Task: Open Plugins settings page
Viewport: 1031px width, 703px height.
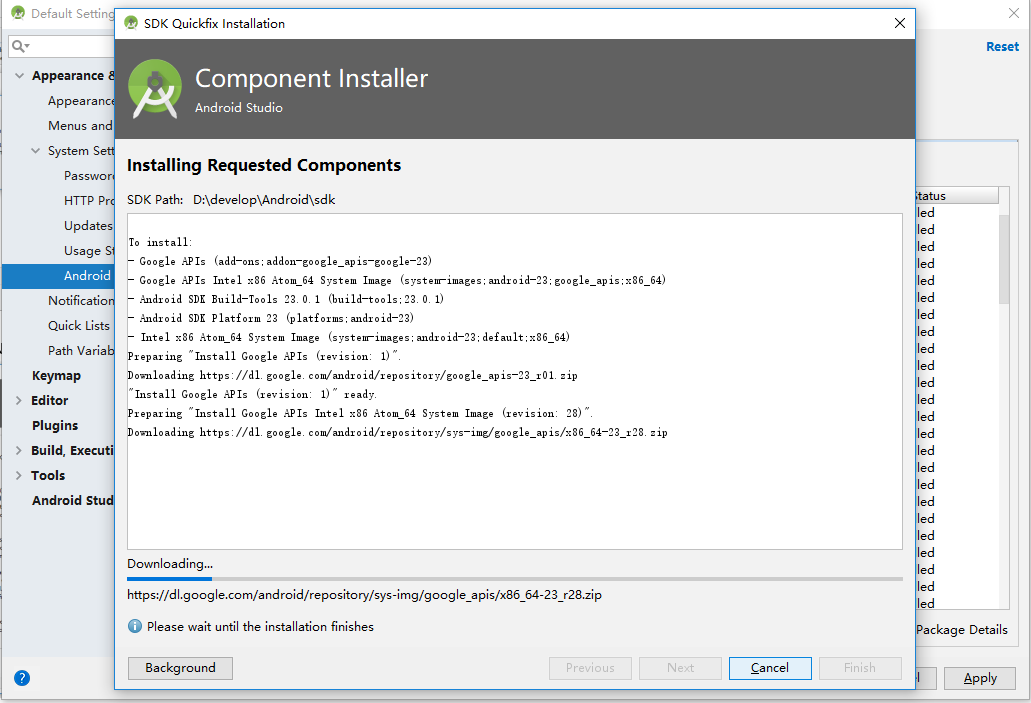Action: coord(54,426)
